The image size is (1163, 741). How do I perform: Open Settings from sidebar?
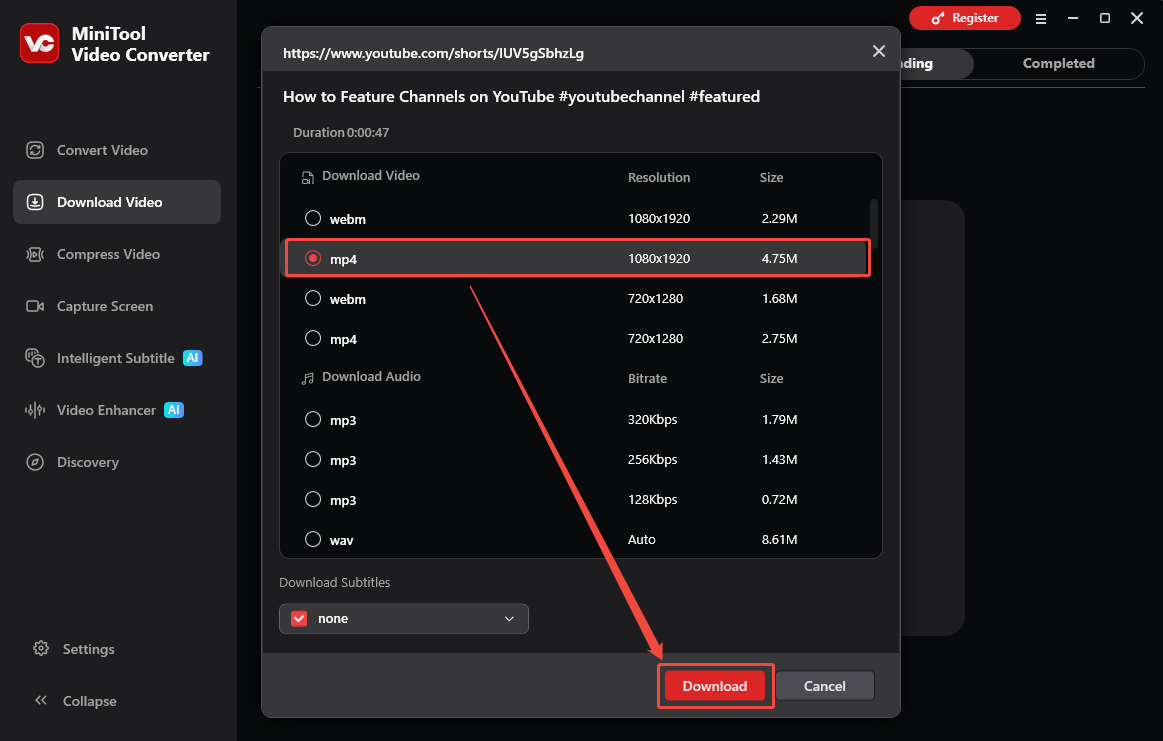pyautogui.click(x=88, y=649)
